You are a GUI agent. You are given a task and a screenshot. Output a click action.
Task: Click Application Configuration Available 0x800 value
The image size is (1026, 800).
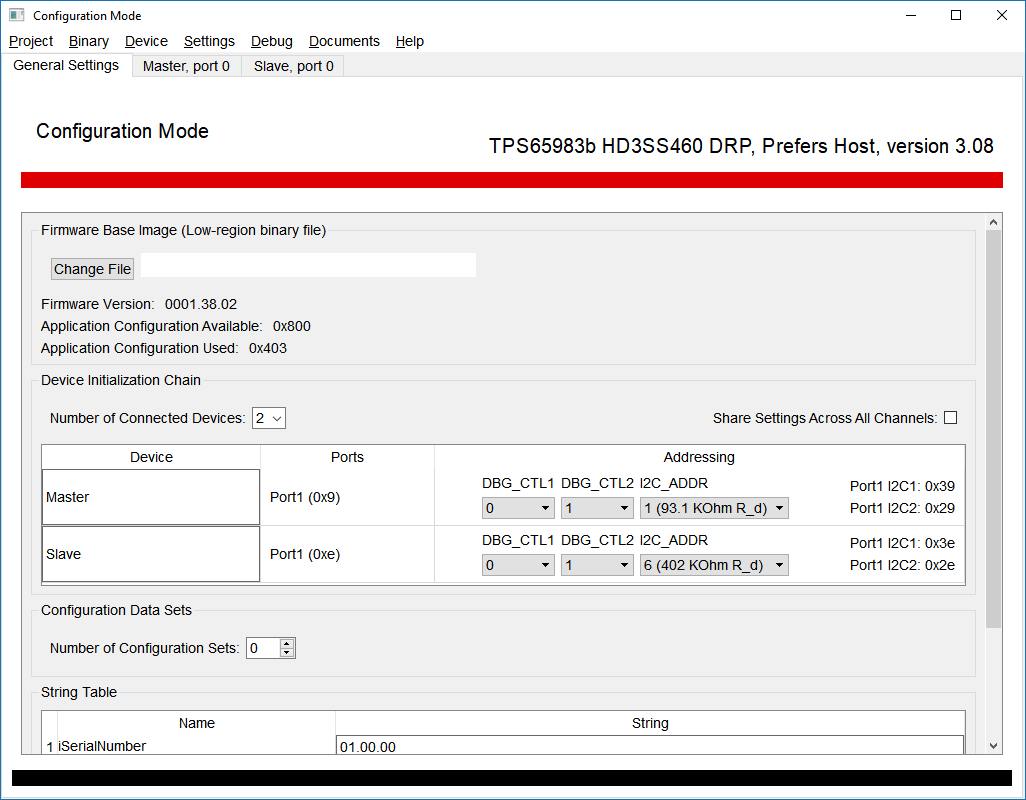(292, 326)
